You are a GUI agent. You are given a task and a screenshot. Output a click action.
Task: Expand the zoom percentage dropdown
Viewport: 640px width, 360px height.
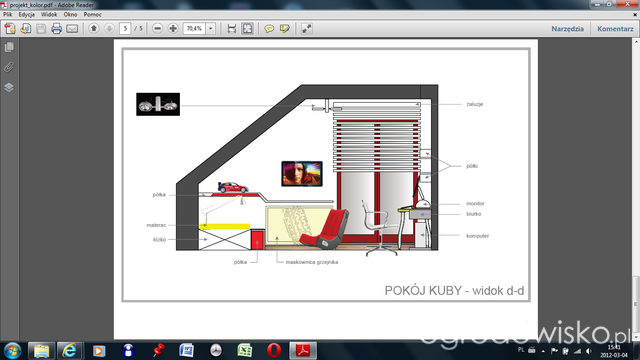(211, 29)
